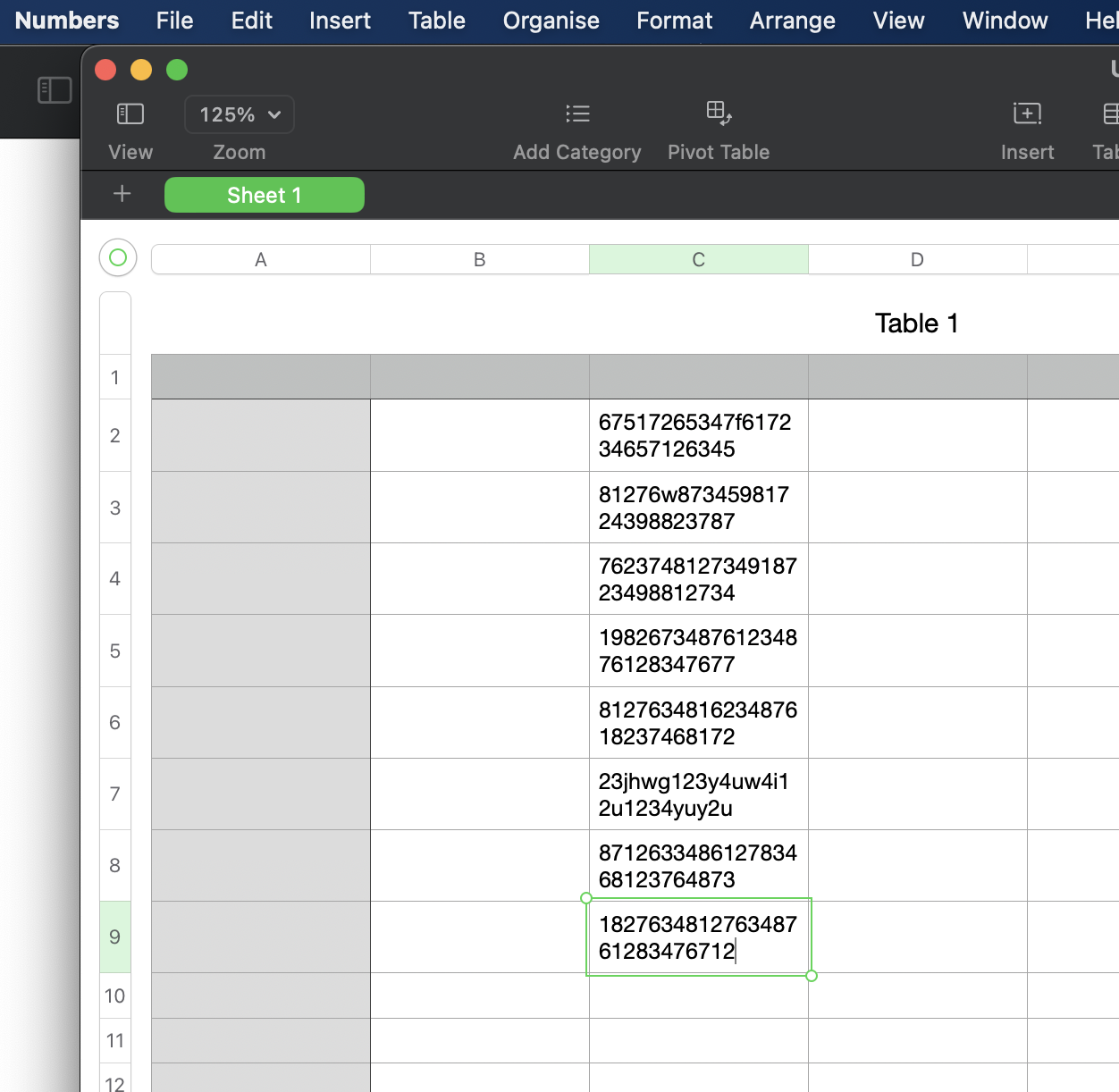Open the View sidebar options icon
Screen dimensions: 1119x1092
click(130, 113)
